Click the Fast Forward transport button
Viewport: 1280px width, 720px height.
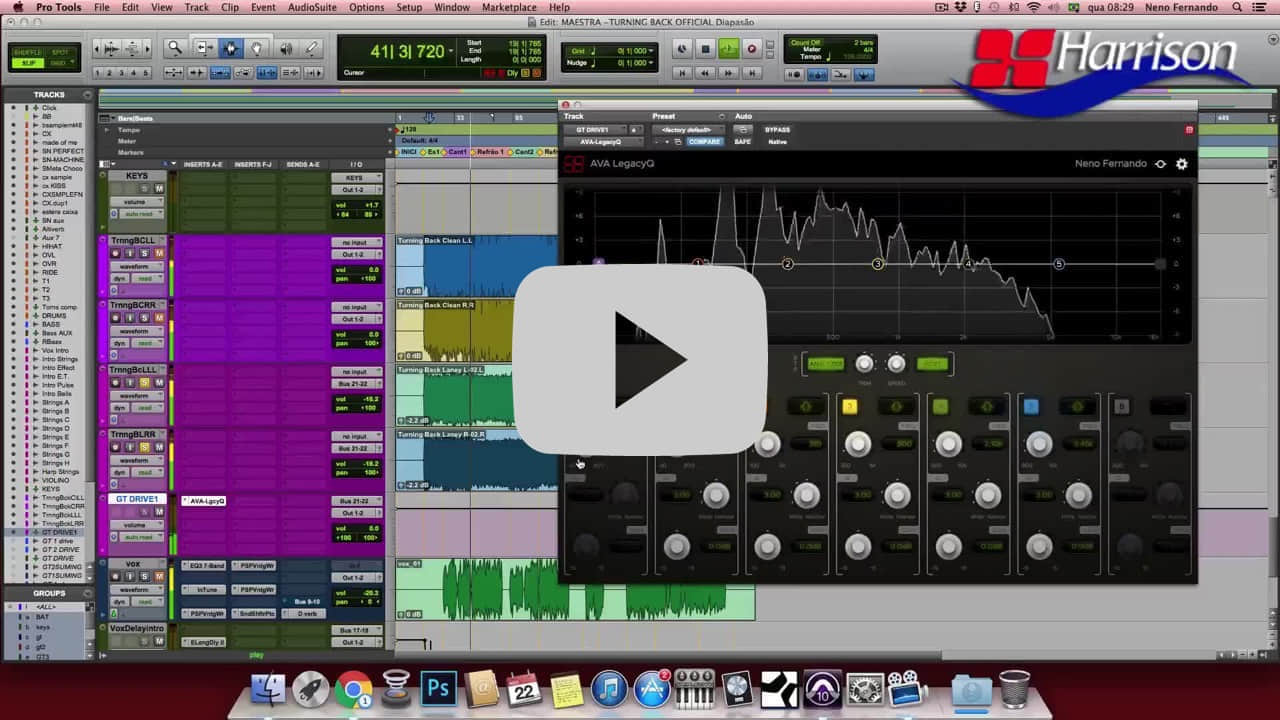(729, 73)
